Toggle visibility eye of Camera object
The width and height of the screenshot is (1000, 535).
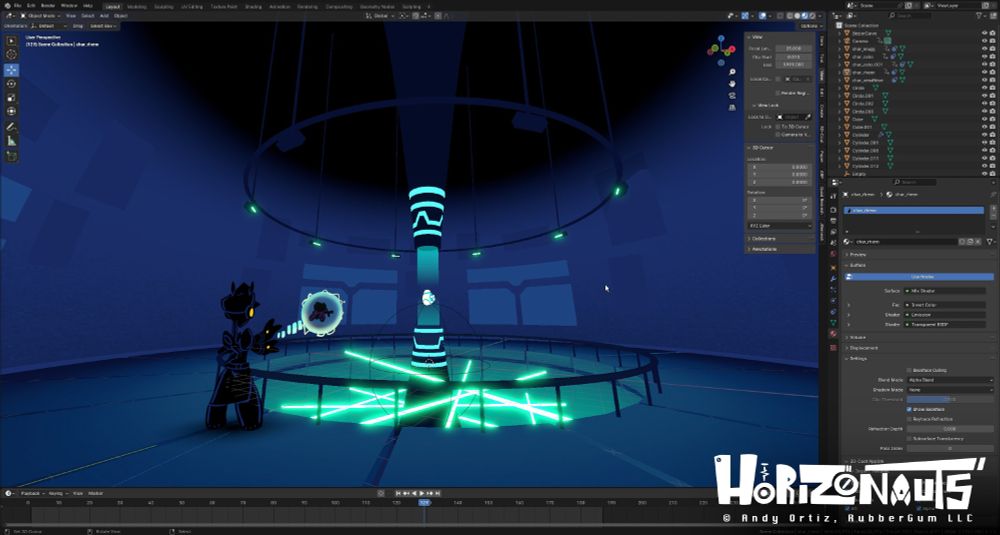(984, 40)
